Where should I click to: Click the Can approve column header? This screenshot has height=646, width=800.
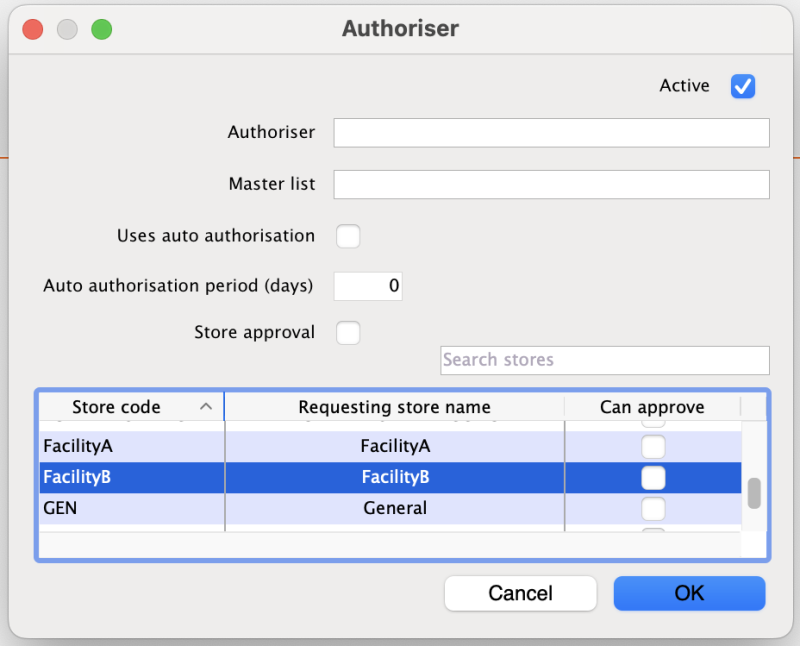(x=652, y=407)
